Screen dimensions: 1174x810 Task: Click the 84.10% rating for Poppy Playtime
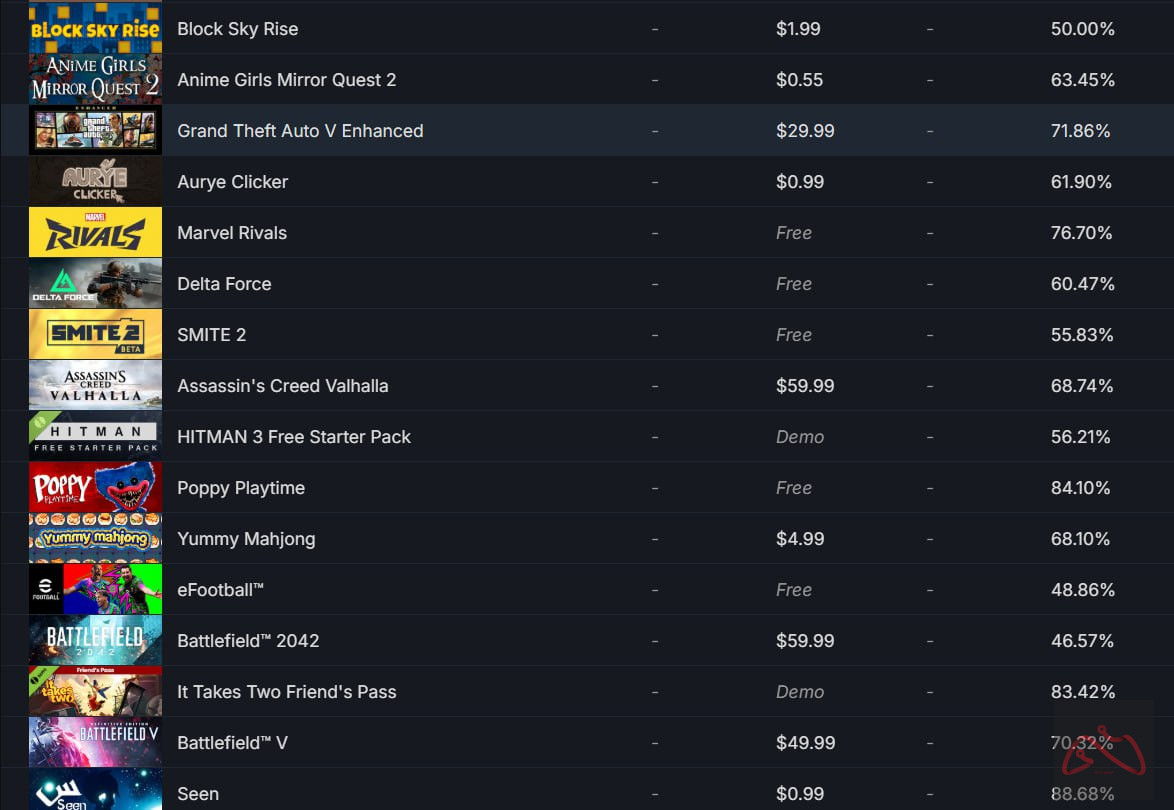click(1082, 488)
